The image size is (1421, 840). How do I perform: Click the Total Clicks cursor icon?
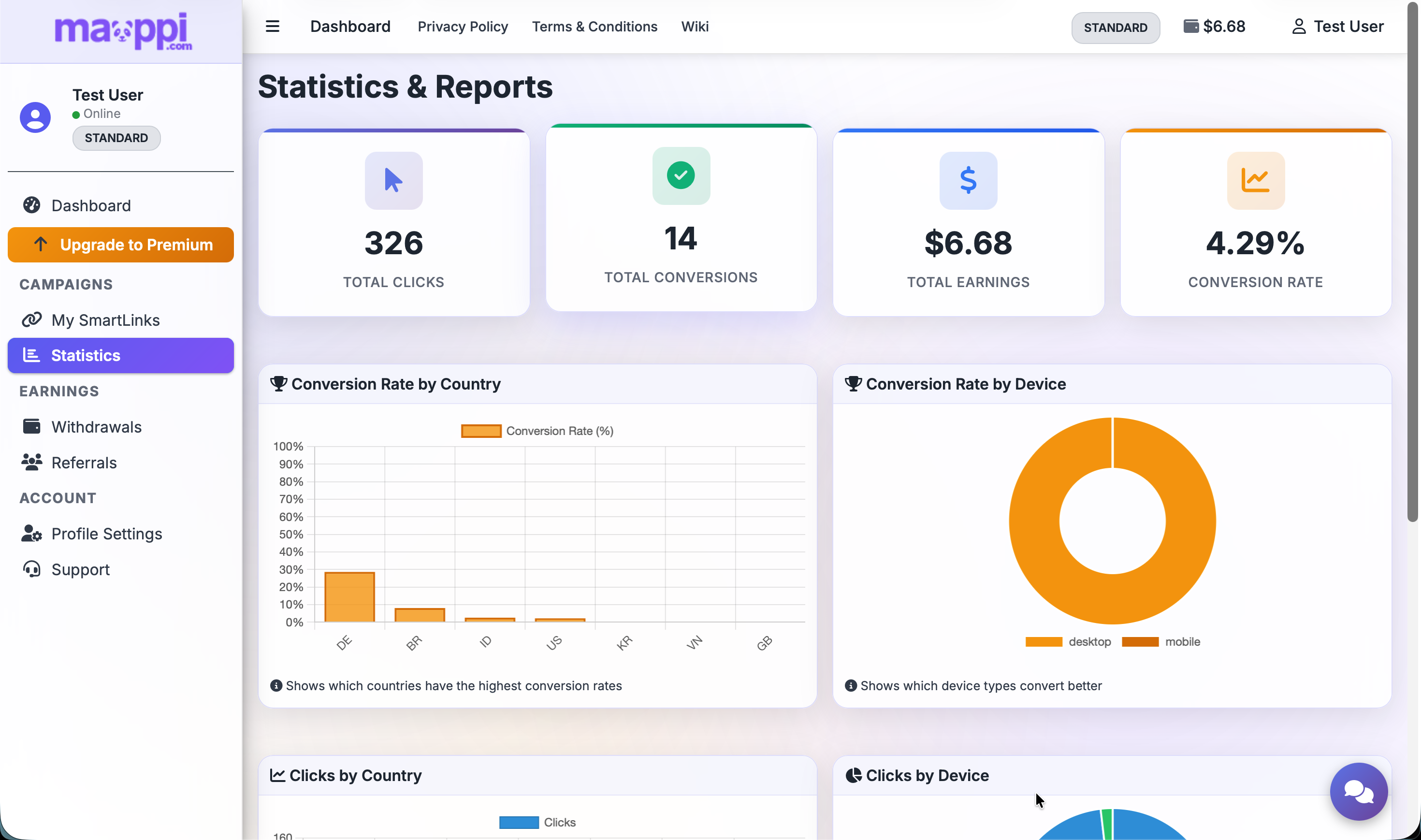point(393,181)
